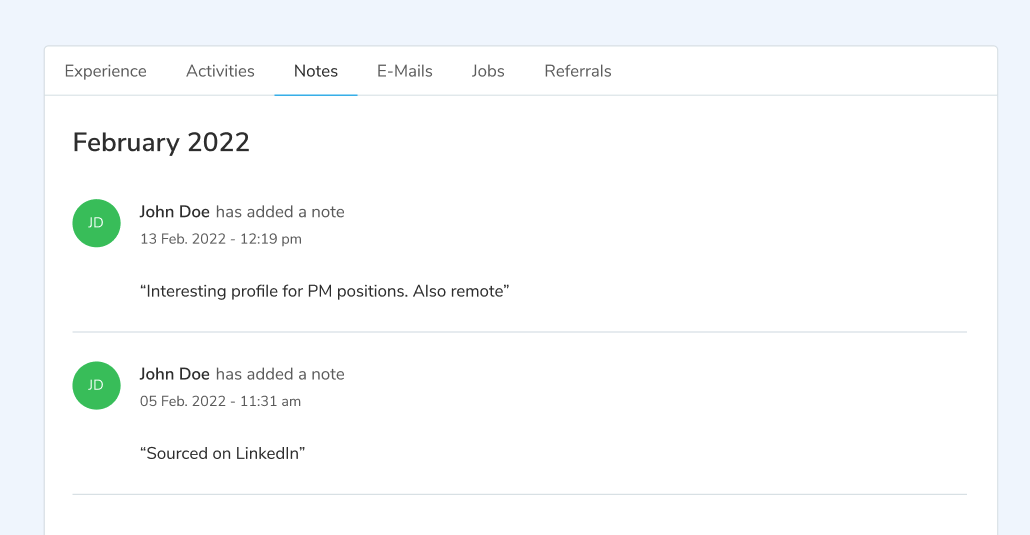Viewport: 1030px width, 535px height.
Task: Click the 05 Feb. 2022 - 11:31 am timestamp
Action: [x=220, y=401]
